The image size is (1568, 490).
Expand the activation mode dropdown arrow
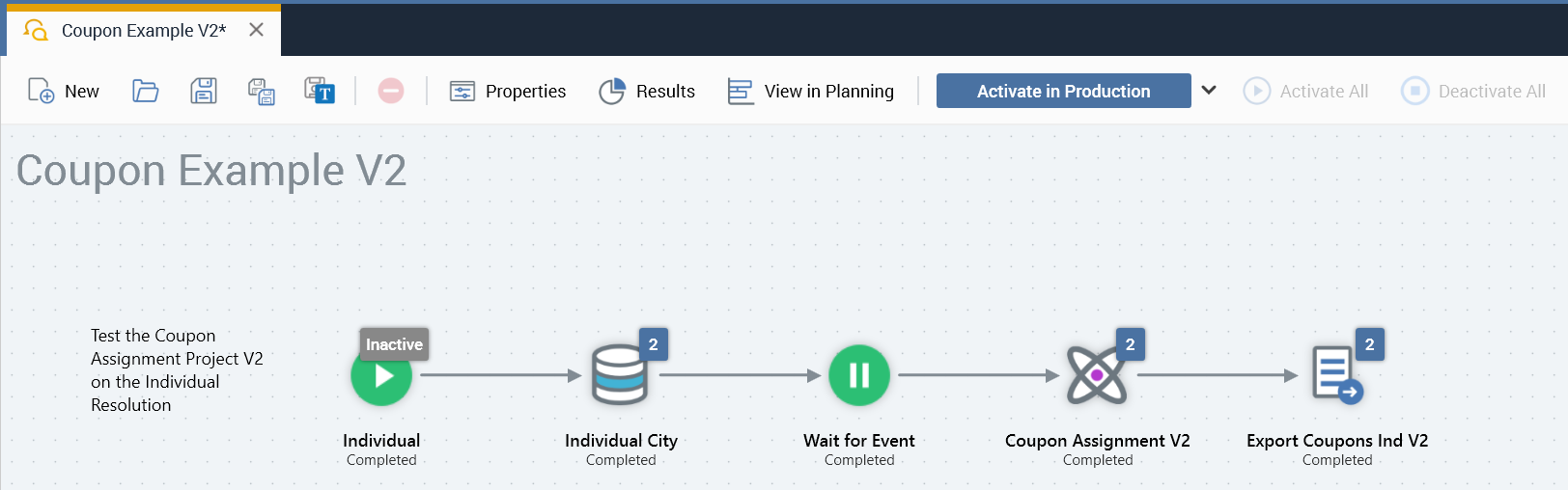(1208, 91)
